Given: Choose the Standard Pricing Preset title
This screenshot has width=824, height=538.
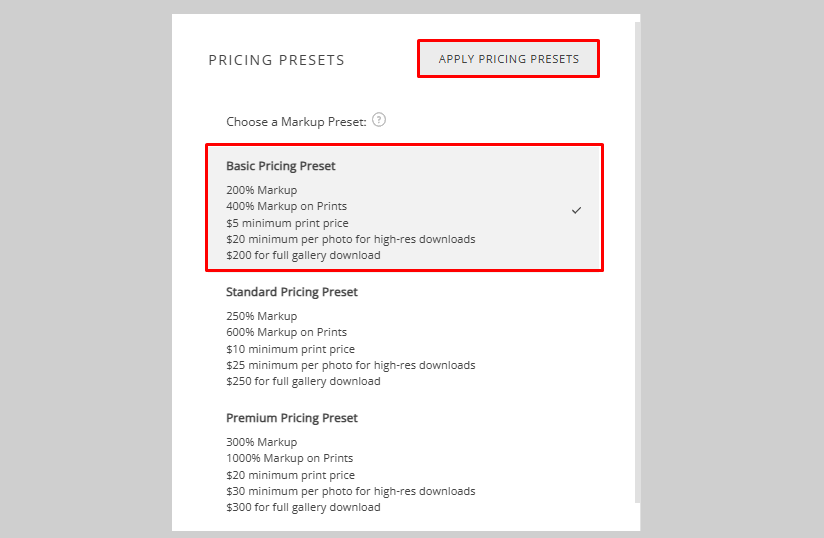Looking at the screenshot, I should pos(292,292).
